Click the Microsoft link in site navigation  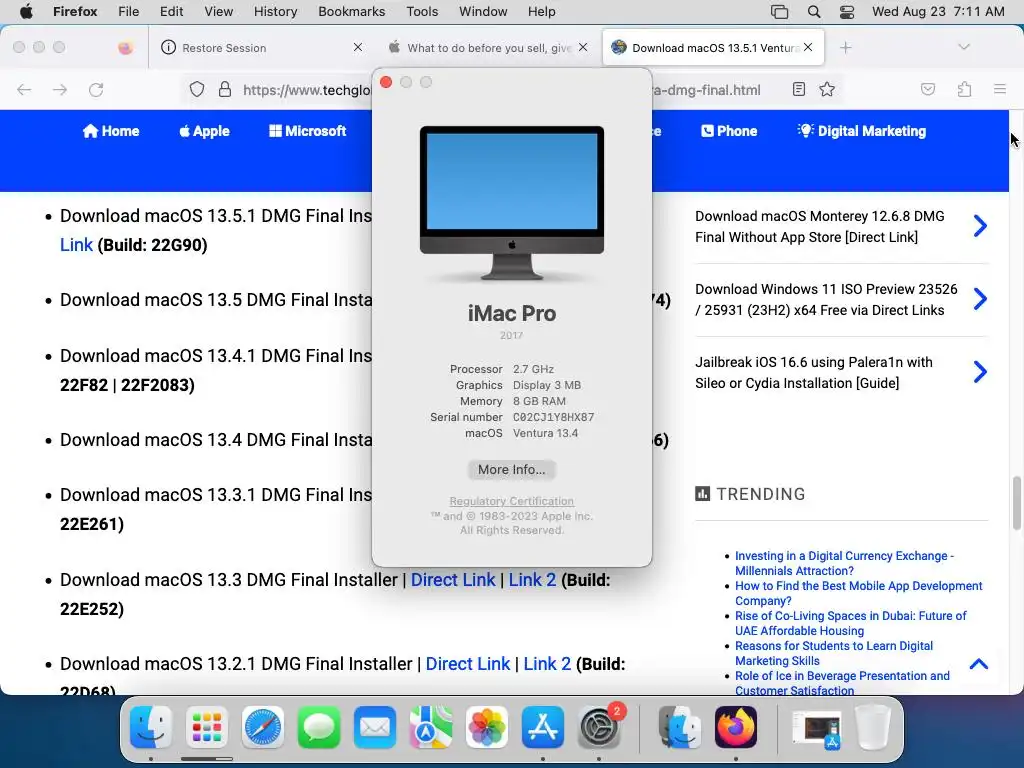(308, 131)
